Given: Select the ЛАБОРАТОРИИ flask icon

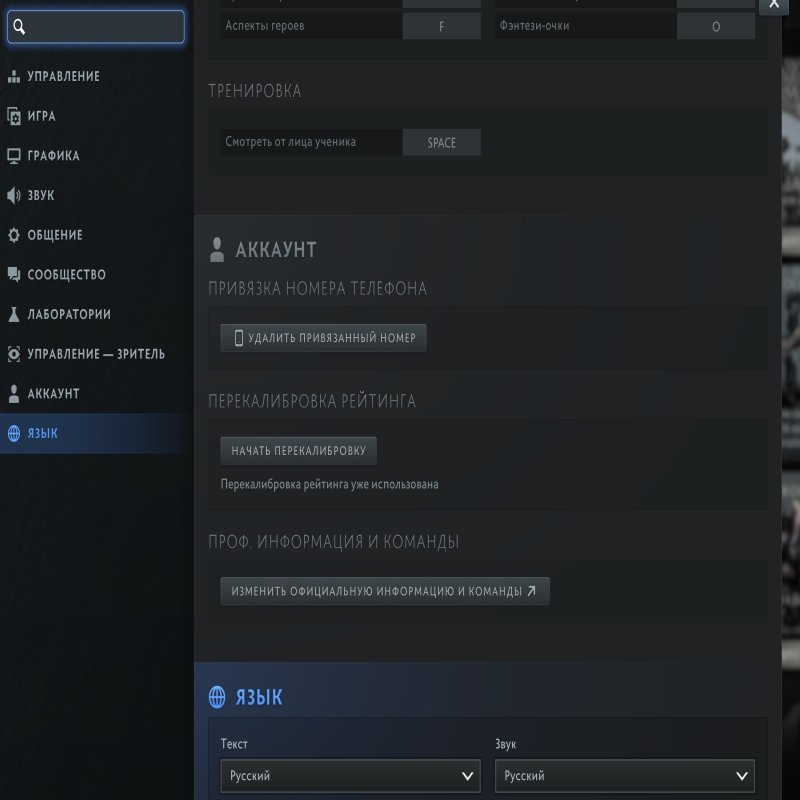Looking at the screenshot, I should (14, 314).
